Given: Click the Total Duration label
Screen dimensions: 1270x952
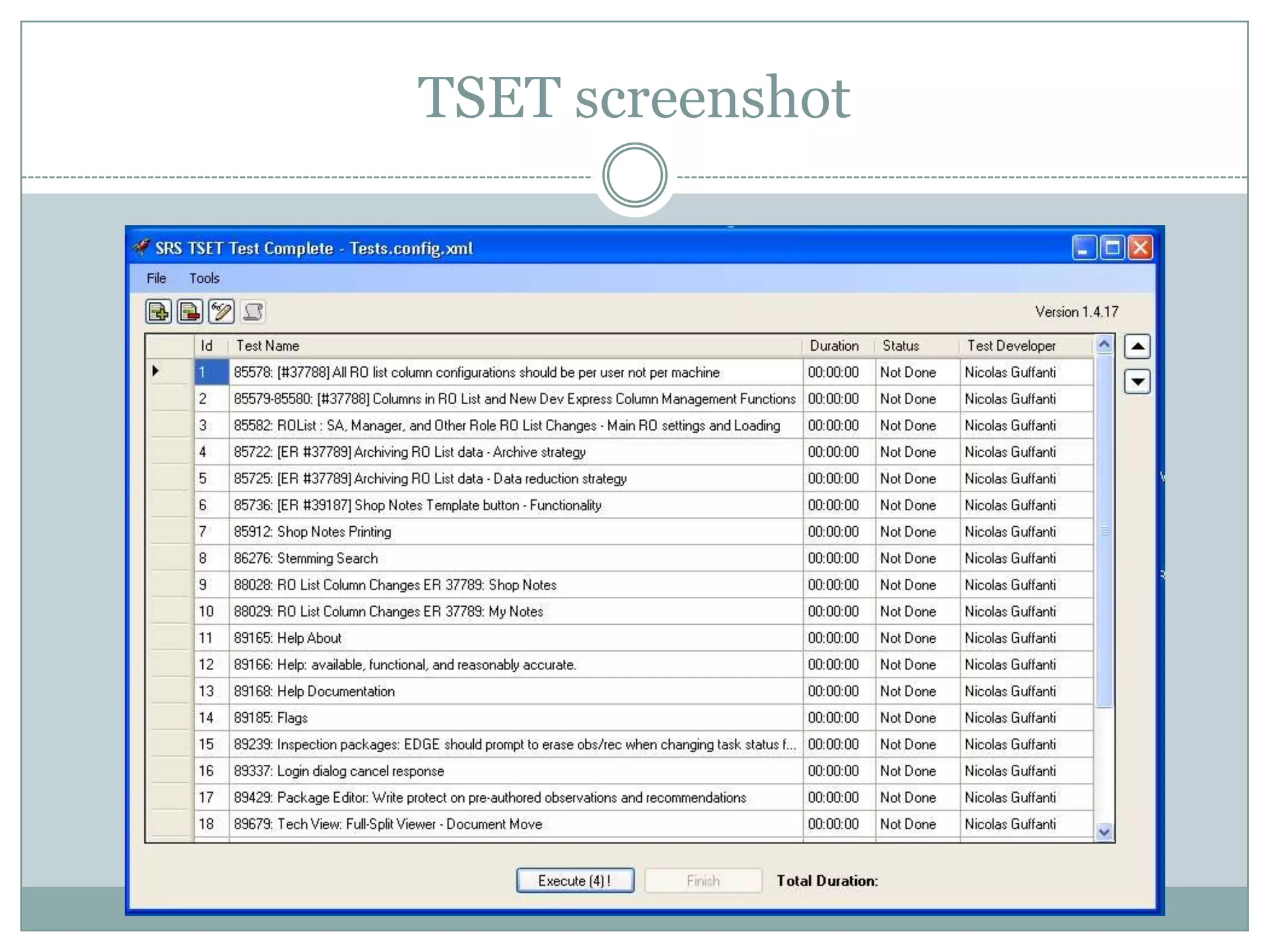Looking at the screenshot, I should click(827, 881).
